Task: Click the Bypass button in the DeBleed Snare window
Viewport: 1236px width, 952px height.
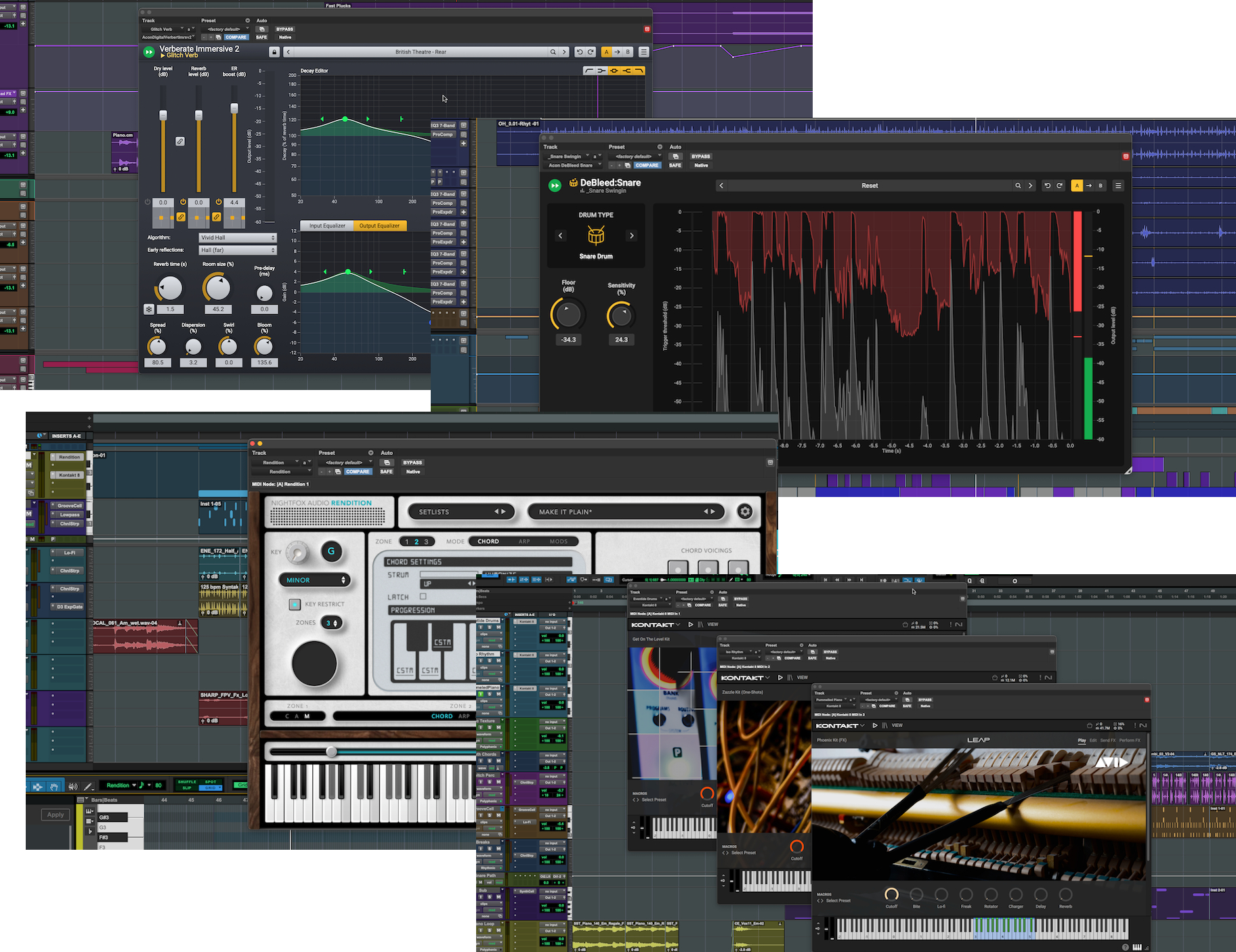Action: point(701,156)
